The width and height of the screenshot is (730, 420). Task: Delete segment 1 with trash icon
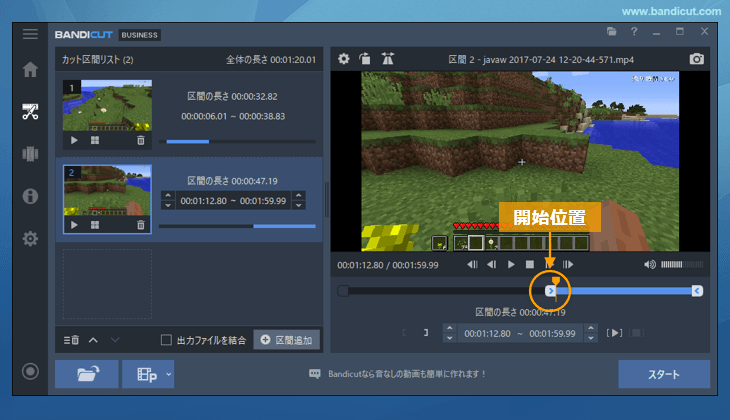(x=141, y=140)
